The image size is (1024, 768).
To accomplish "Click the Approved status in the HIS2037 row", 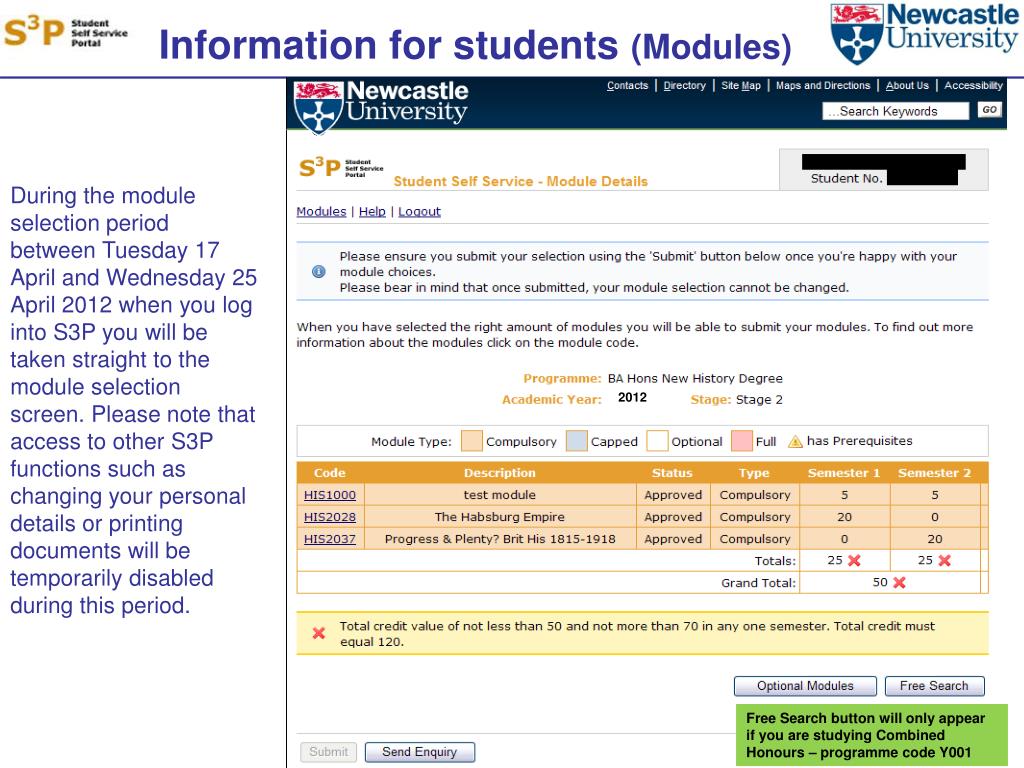I will click(x=673, y=539).
